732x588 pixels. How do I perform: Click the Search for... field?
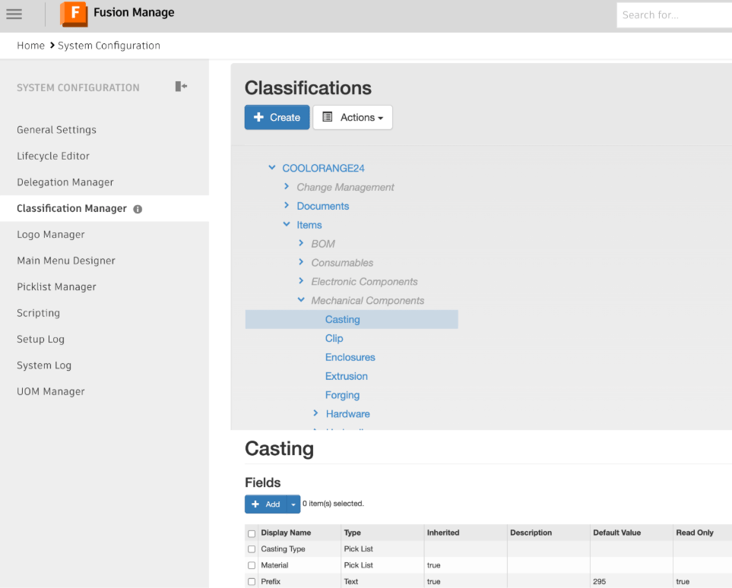tap(674, 15)
